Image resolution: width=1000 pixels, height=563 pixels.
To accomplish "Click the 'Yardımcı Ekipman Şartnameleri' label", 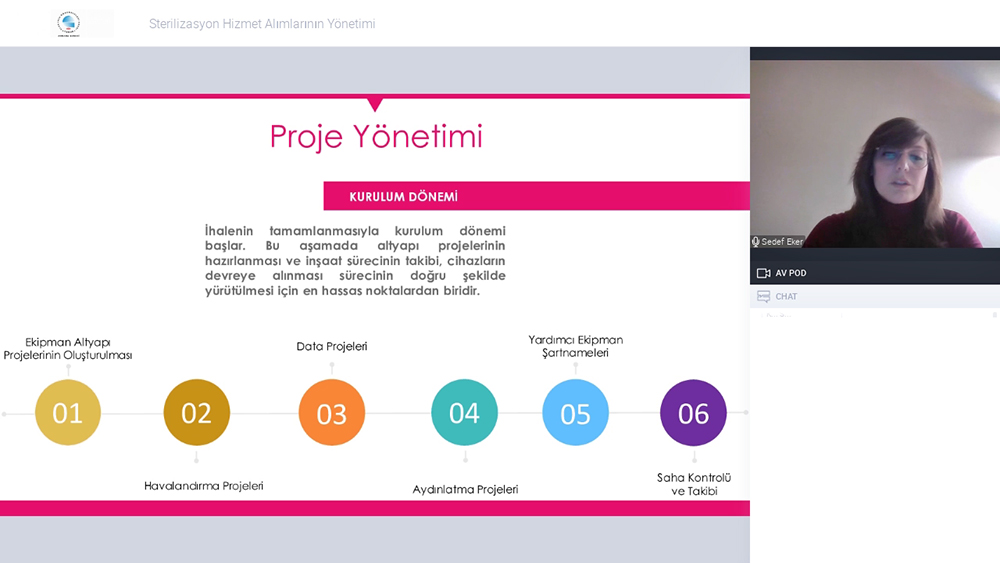I will pos(575,346).
